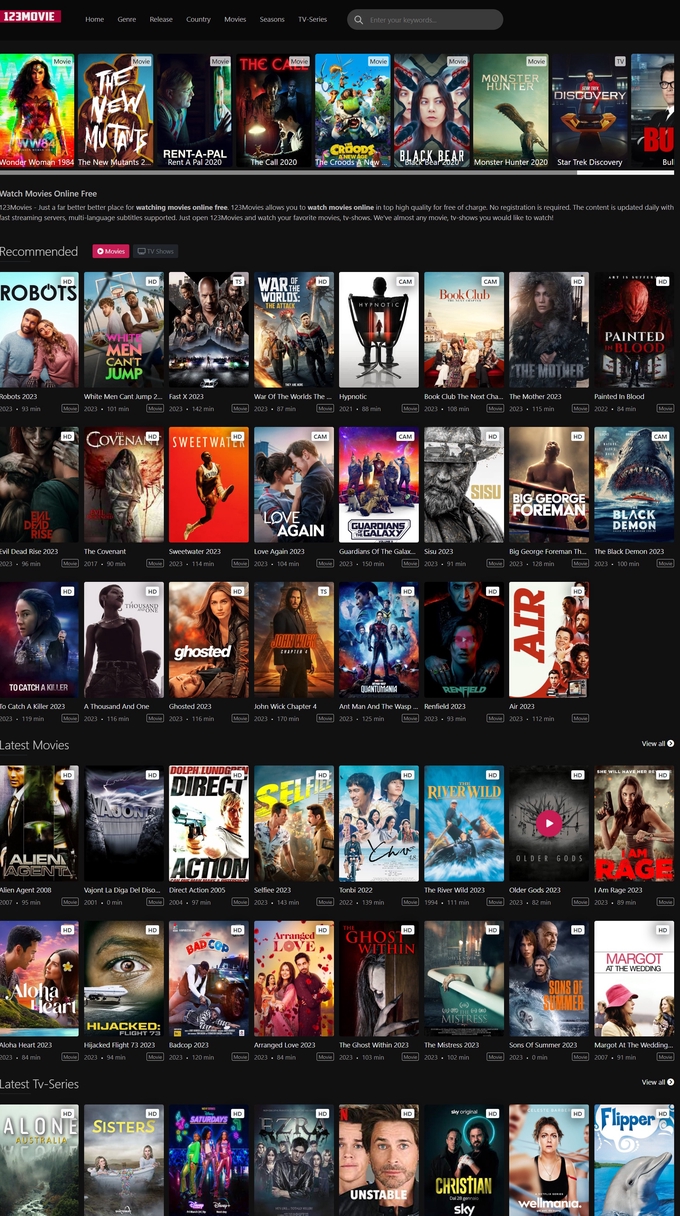Open Guardians Of The Galaxy poster
680x1216 pixels.
[x=379, y=485]
